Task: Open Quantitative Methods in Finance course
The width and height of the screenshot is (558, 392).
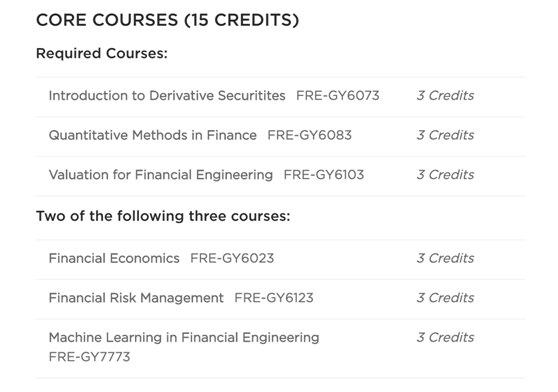Action: point(153,135)
